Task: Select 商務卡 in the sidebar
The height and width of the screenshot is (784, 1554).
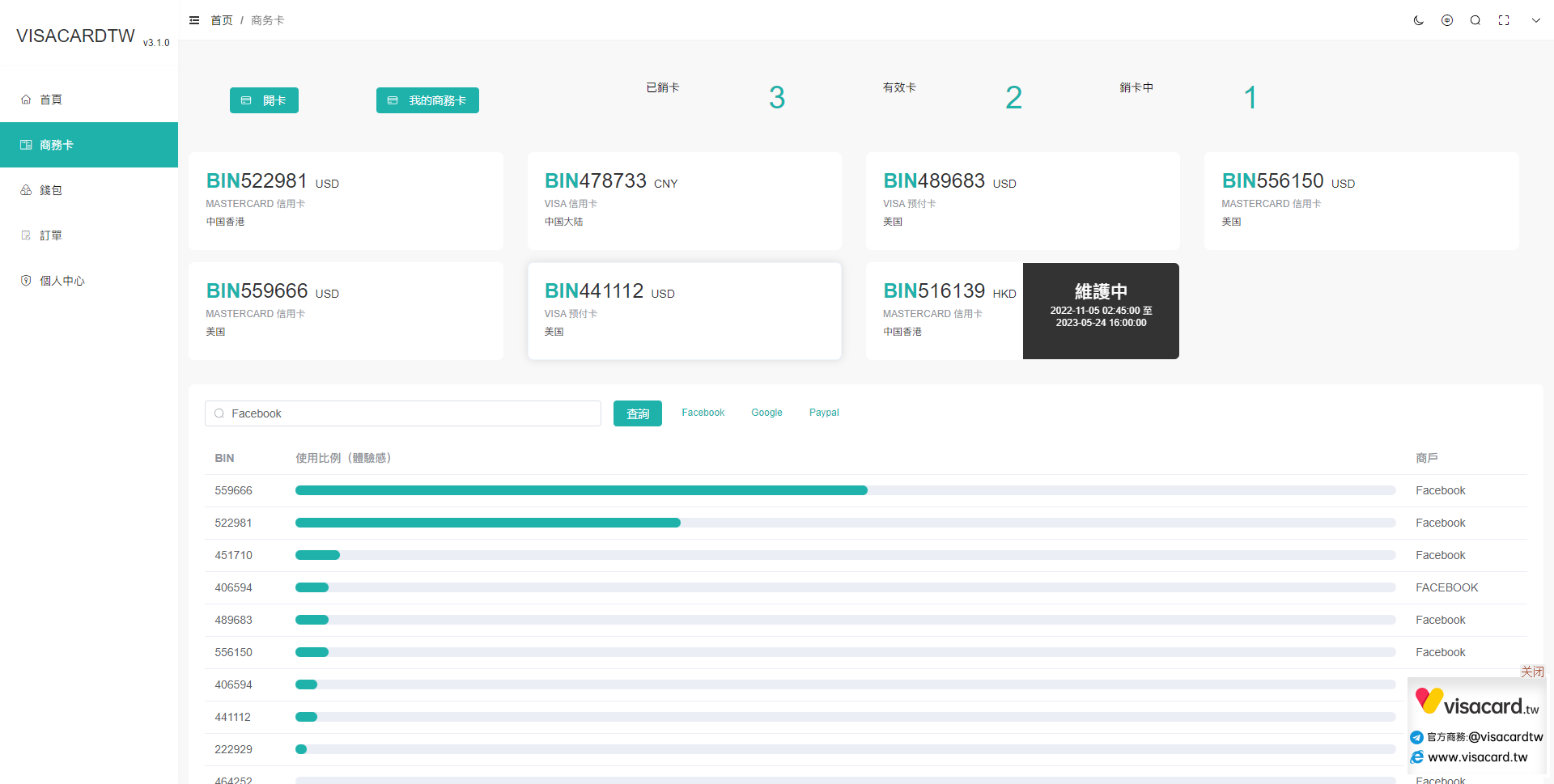Action: coord(89,145)
